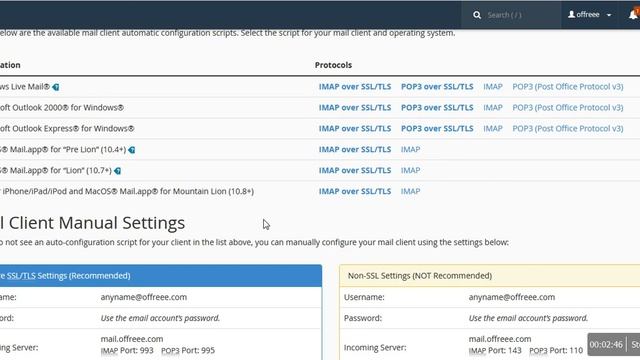Select plain IMAP for Lion 10.7+ Mail.app
Viewport: 640px width, 360px height.
[x=410, y=170]
